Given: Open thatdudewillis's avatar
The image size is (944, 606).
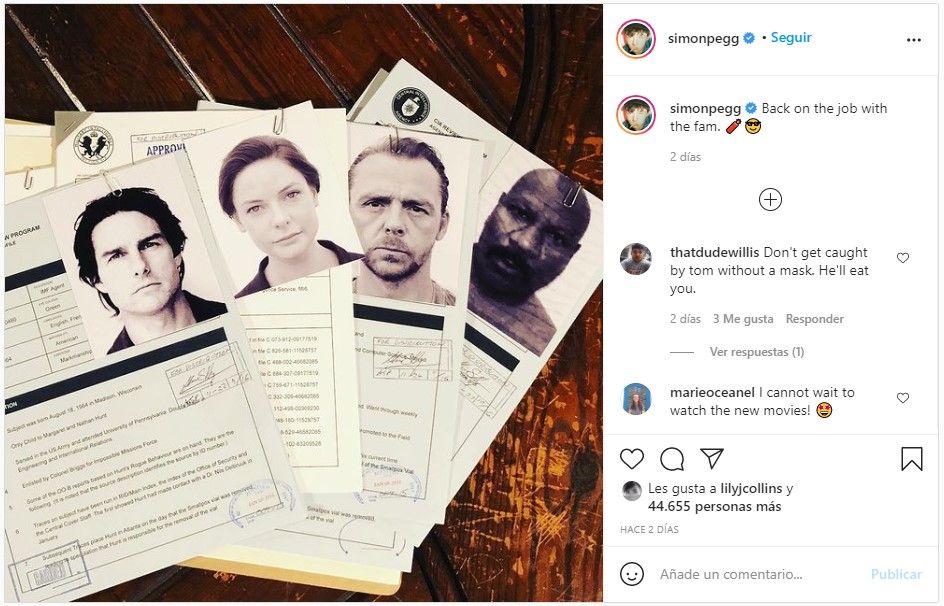Looking at the screenshot, I should (x=636, y=259).
